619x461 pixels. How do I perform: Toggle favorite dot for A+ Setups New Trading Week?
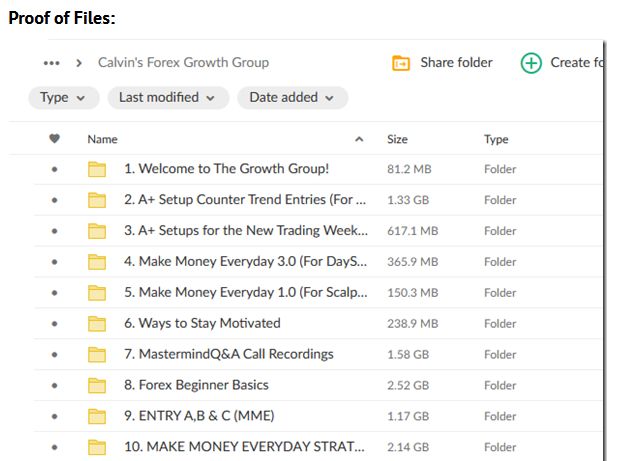(x=54, y=231)
